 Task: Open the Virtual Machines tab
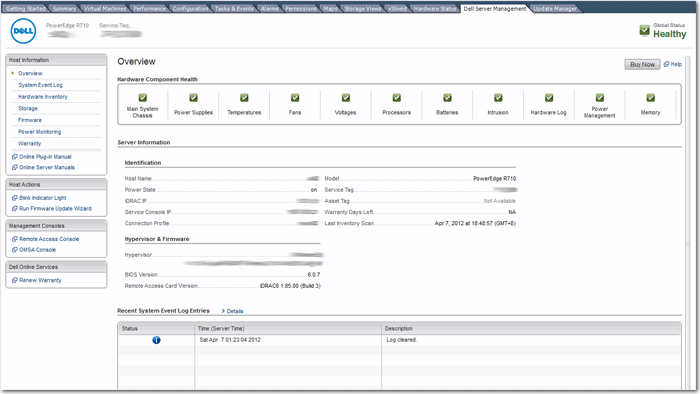105,8
